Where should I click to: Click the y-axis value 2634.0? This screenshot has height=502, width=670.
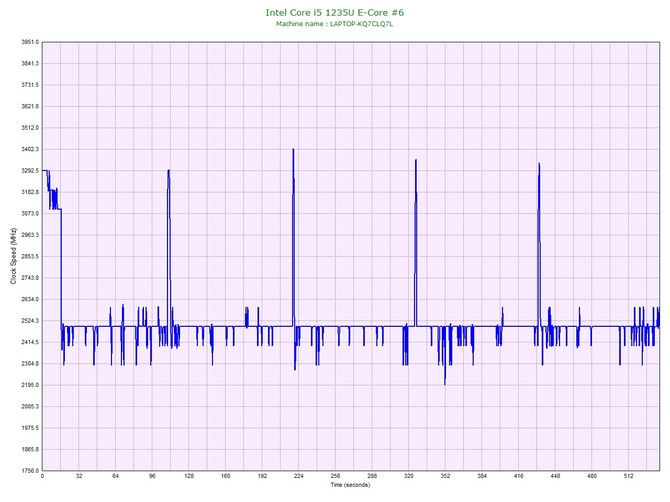[x=30, y=299]
